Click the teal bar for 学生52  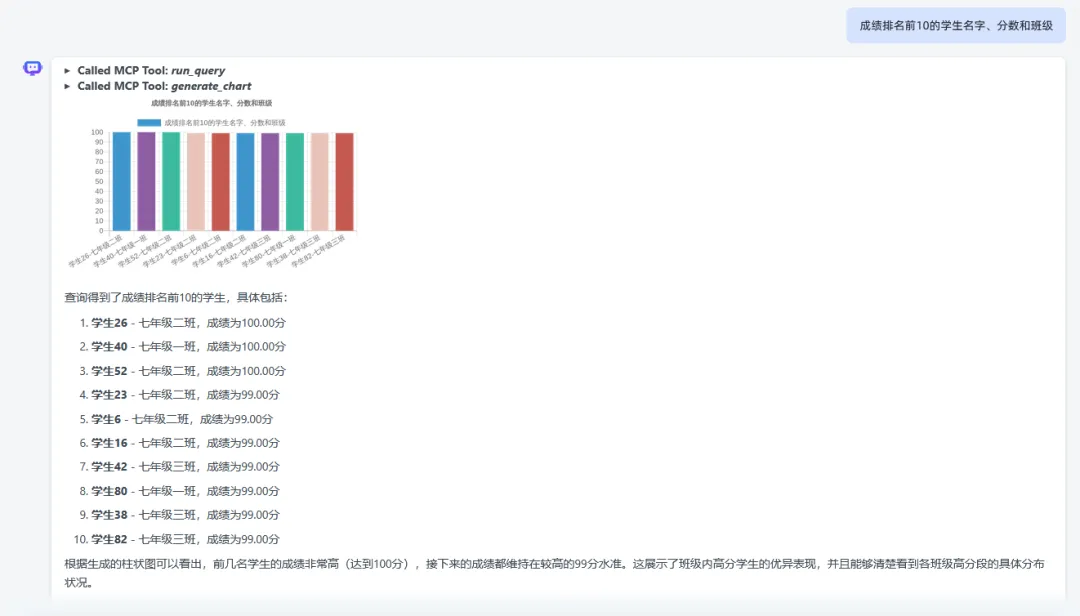(171, 181)
